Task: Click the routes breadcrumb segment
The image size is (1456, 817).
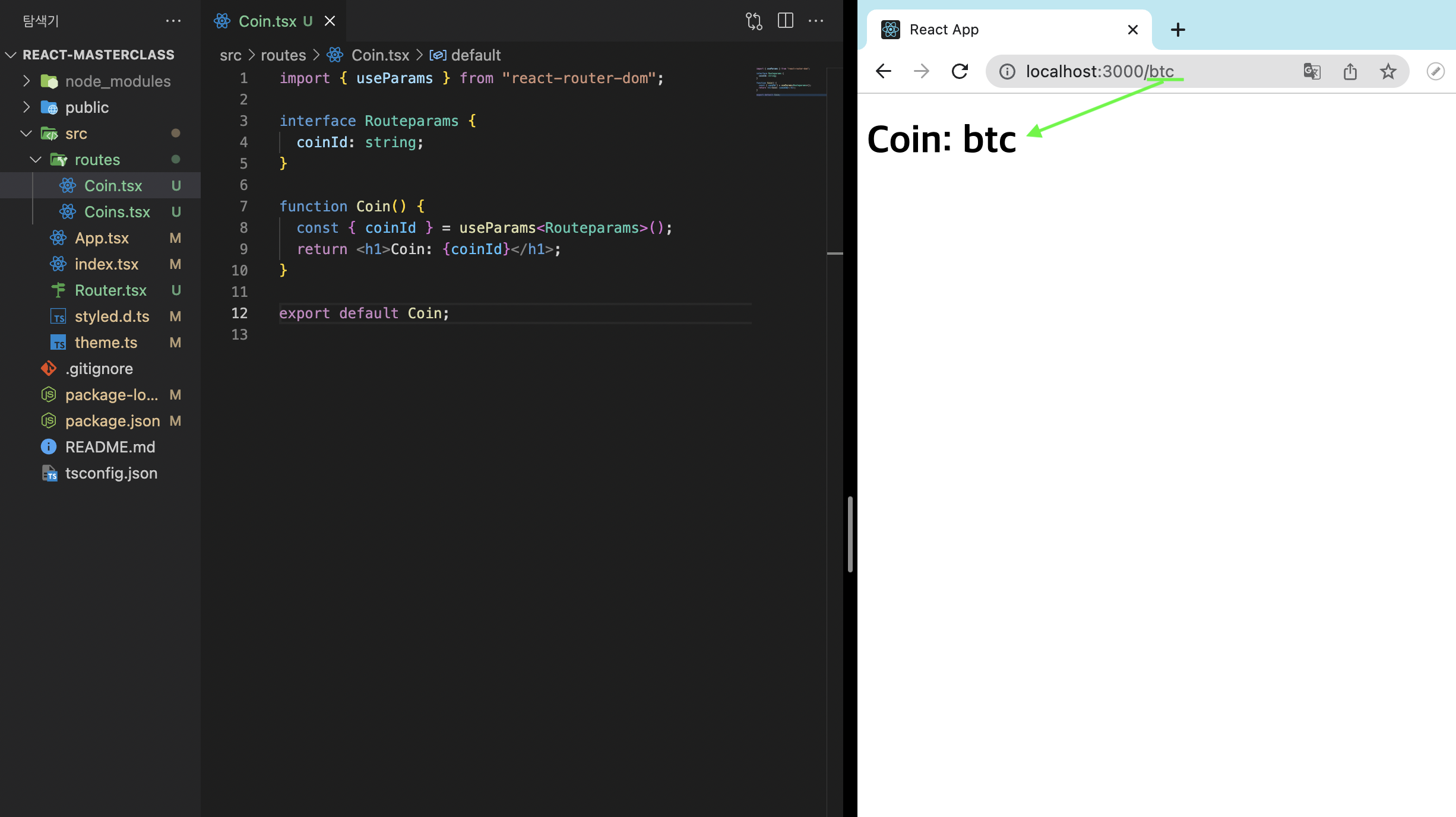Action: (x=283, y=55)
